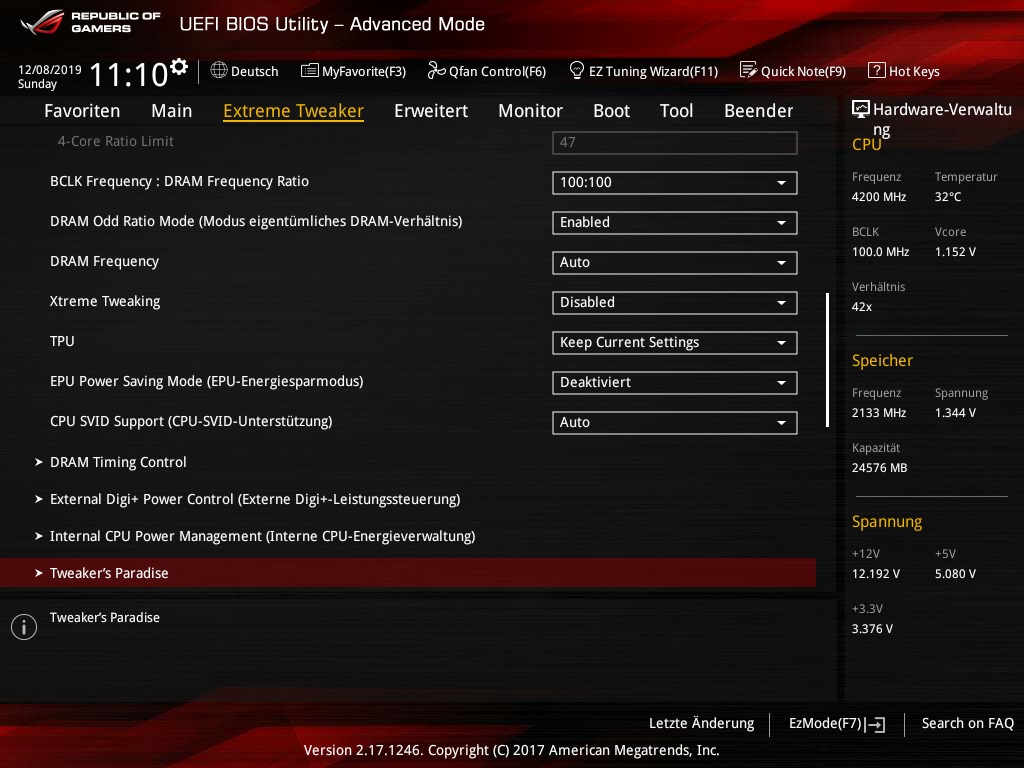Open the Xtreme Tweaking dropdown
1024x768 pixels.
coord(675,302)
